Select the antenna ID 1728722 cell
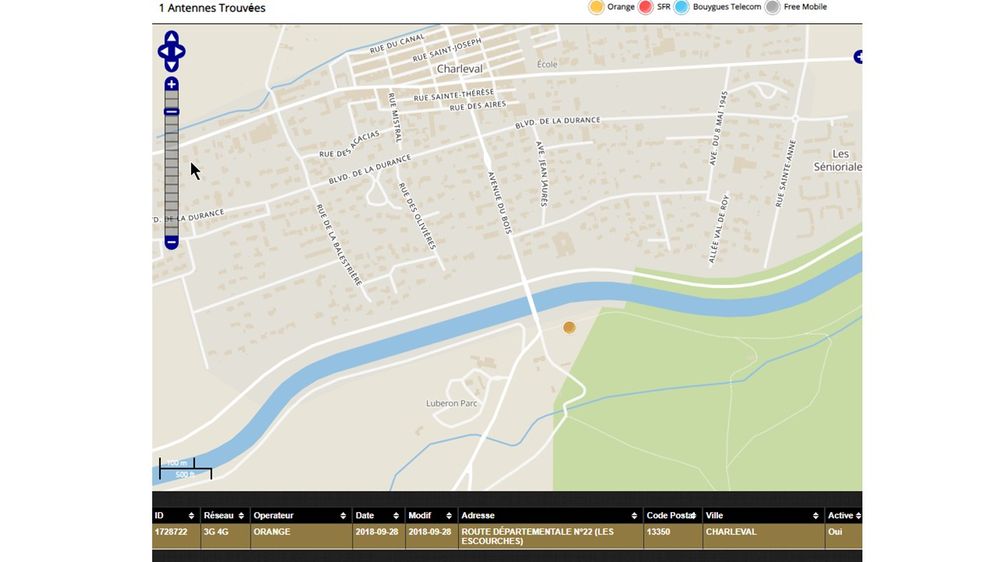The image size is (999, 562). 175,536
